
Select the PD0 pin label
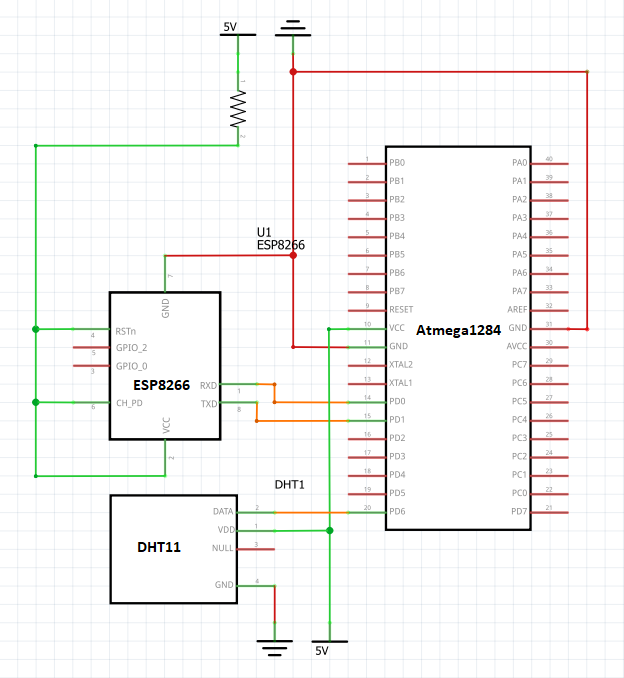(x=397, y=401)
